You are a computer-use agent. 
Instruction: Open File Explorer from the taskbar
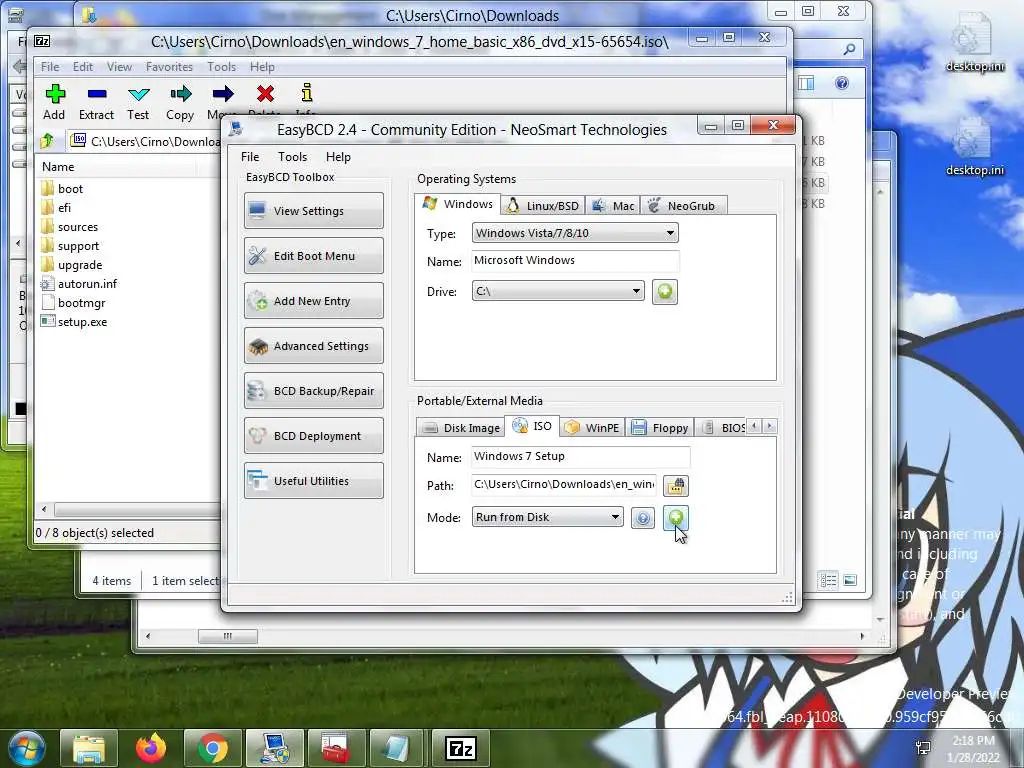pos(89,748)
